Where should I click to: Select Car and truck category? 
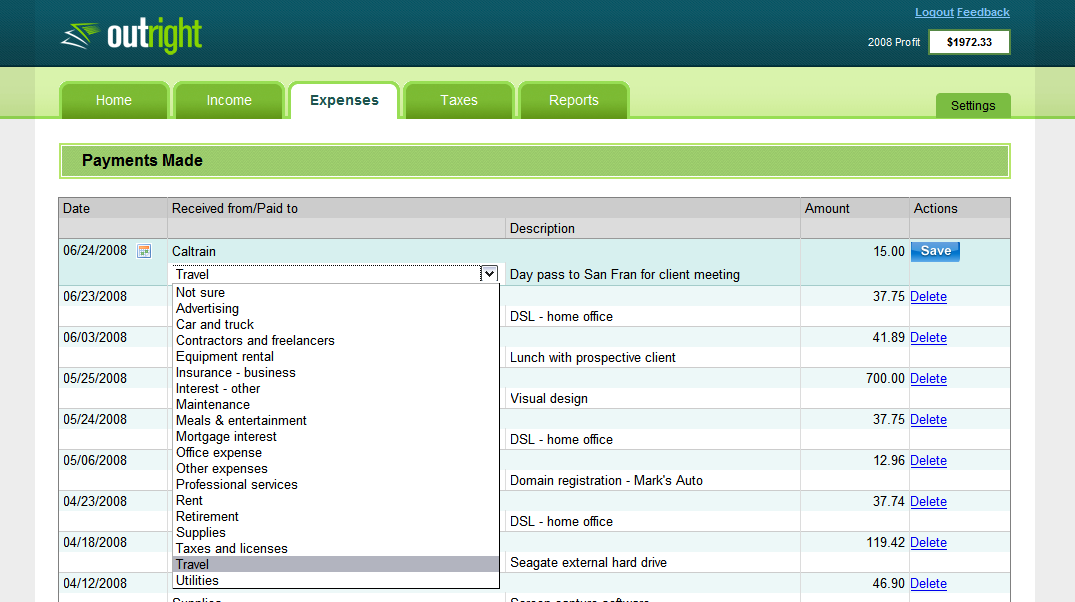pos(335,324)
